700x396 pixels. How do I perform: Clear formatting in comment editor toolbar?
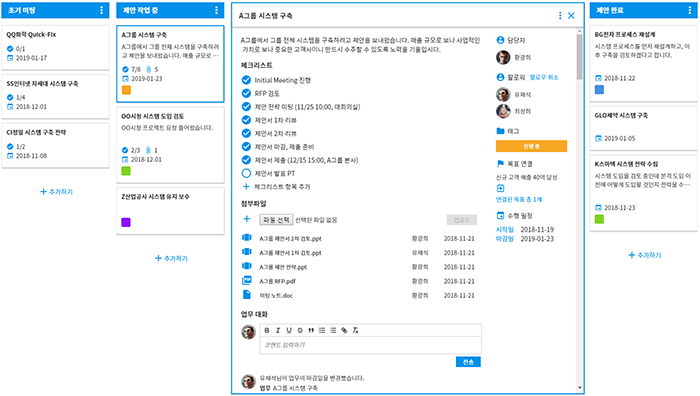(x=355, y=330)
